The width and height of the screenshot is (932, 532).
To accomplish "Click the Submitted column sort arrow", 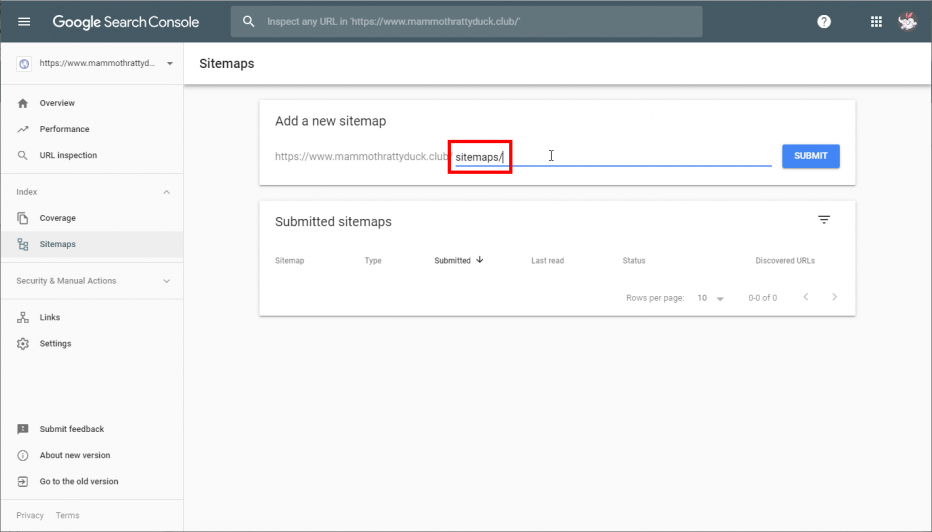I will click(480, 260).
